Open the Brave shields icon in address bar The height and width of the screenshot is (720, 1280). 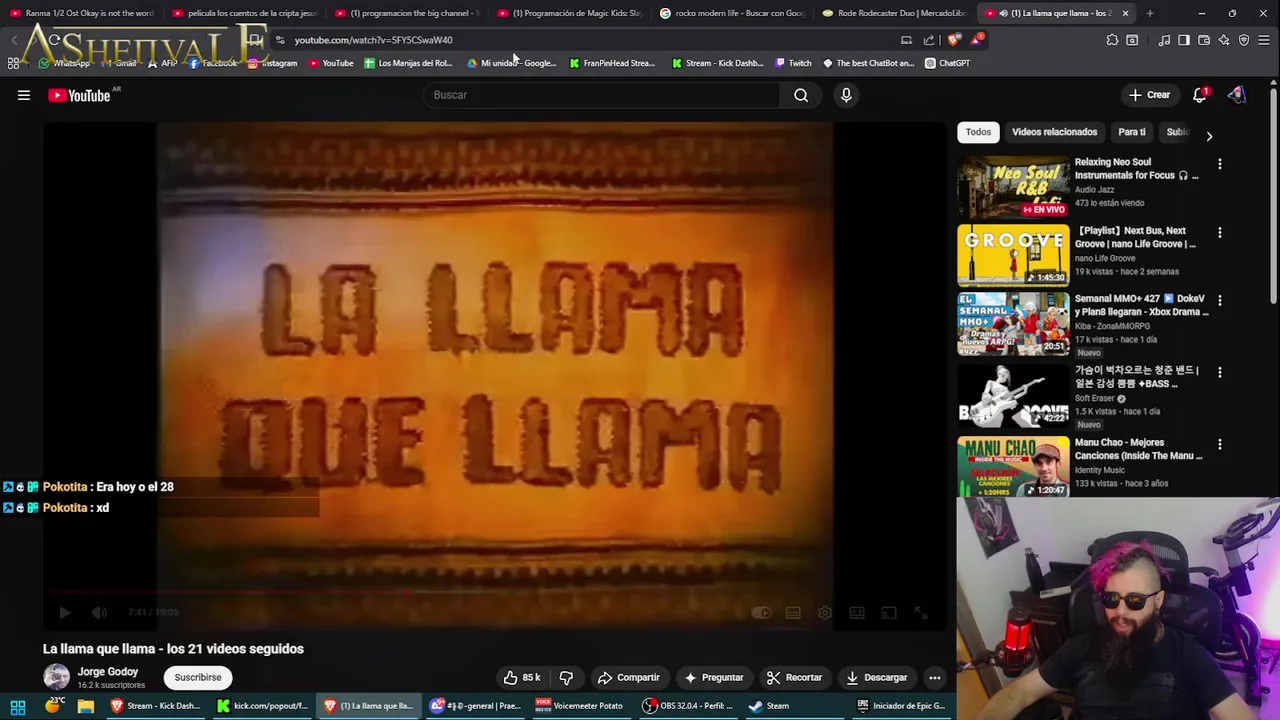pos(953,40)
